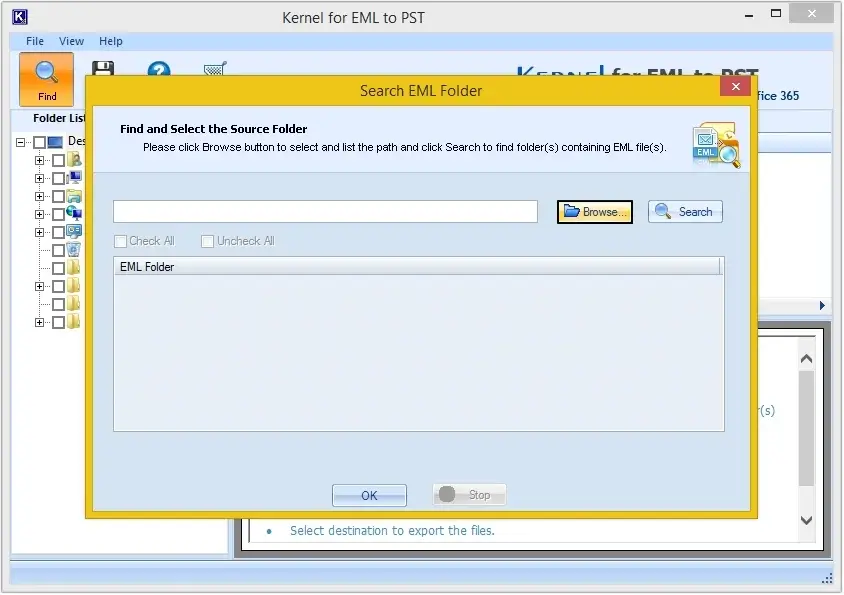Expand the computer (This PC) node

(x=39, y=178)
